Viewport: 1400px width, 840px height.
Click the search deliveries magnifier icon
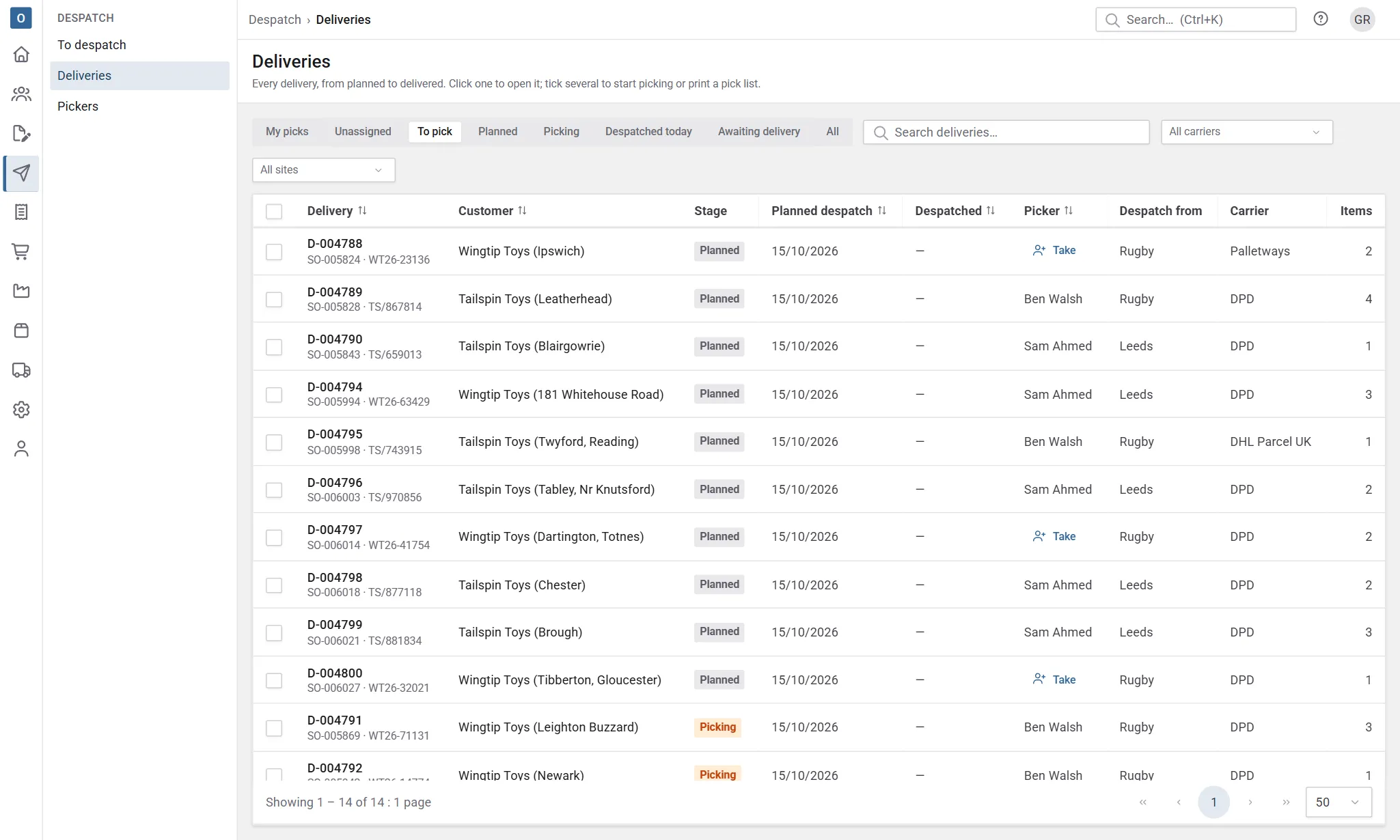click(x=881, y=132)
